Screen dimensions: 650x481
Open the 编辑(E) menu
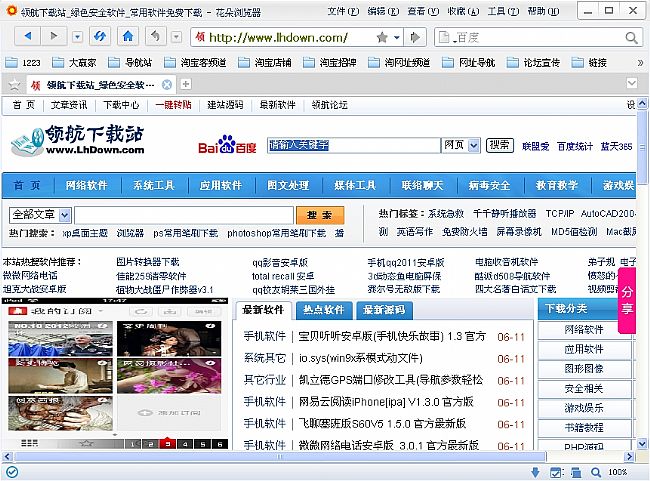383,12
